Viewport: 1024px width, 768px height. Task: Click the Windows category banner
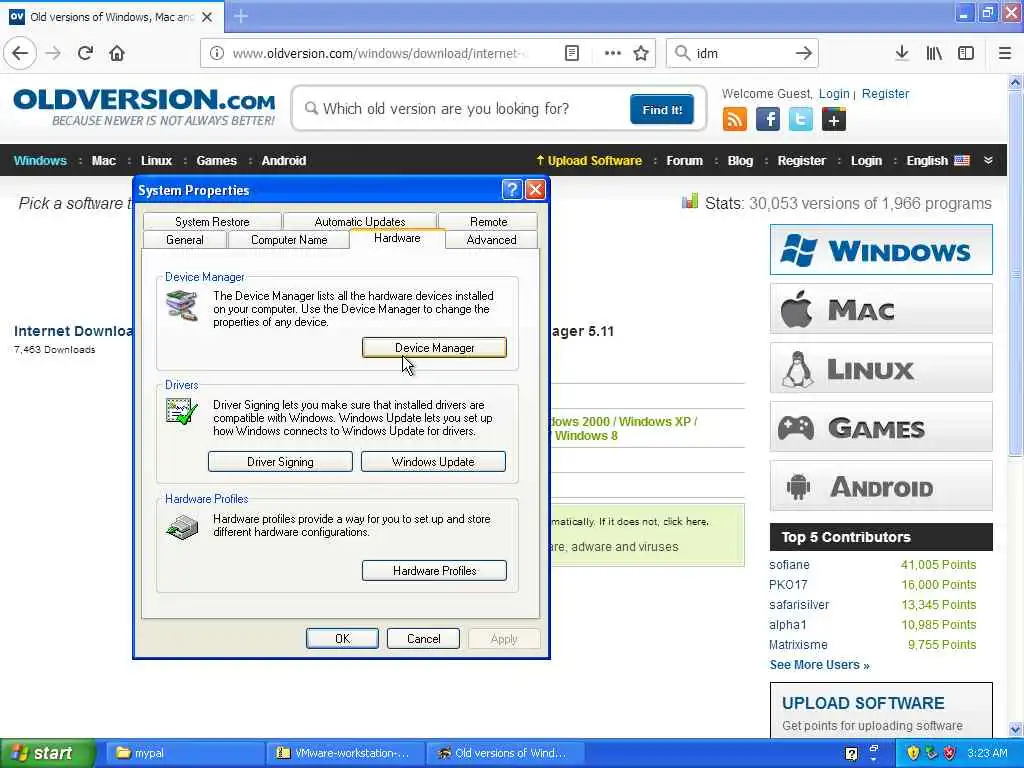tap(881, 250)
